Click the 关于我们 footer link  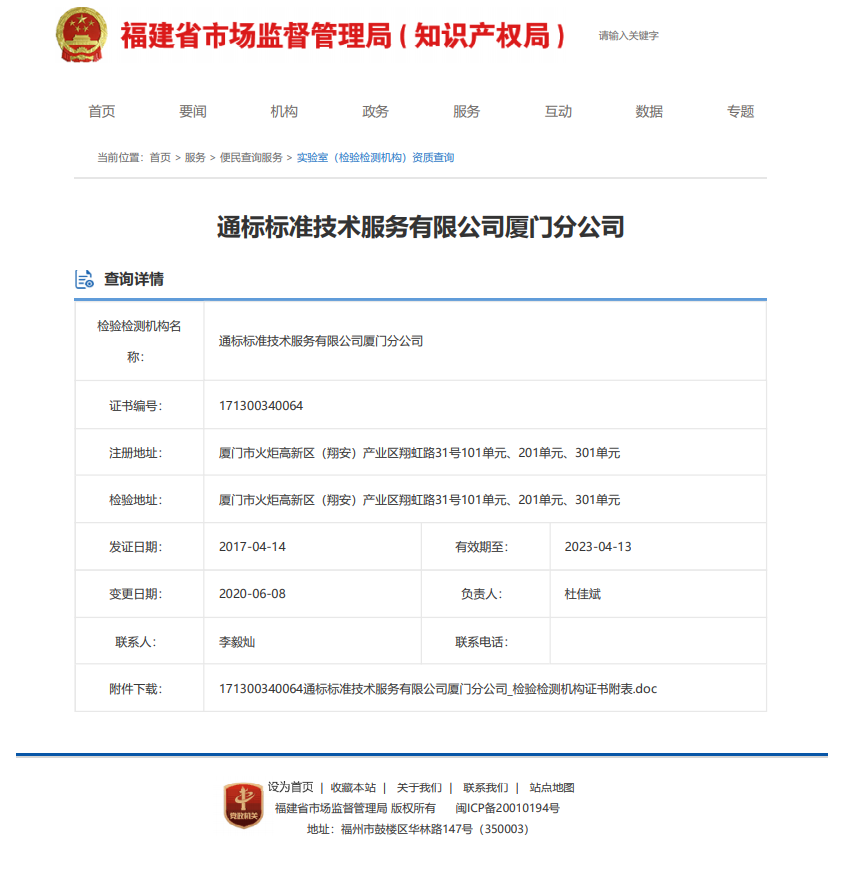419,788
